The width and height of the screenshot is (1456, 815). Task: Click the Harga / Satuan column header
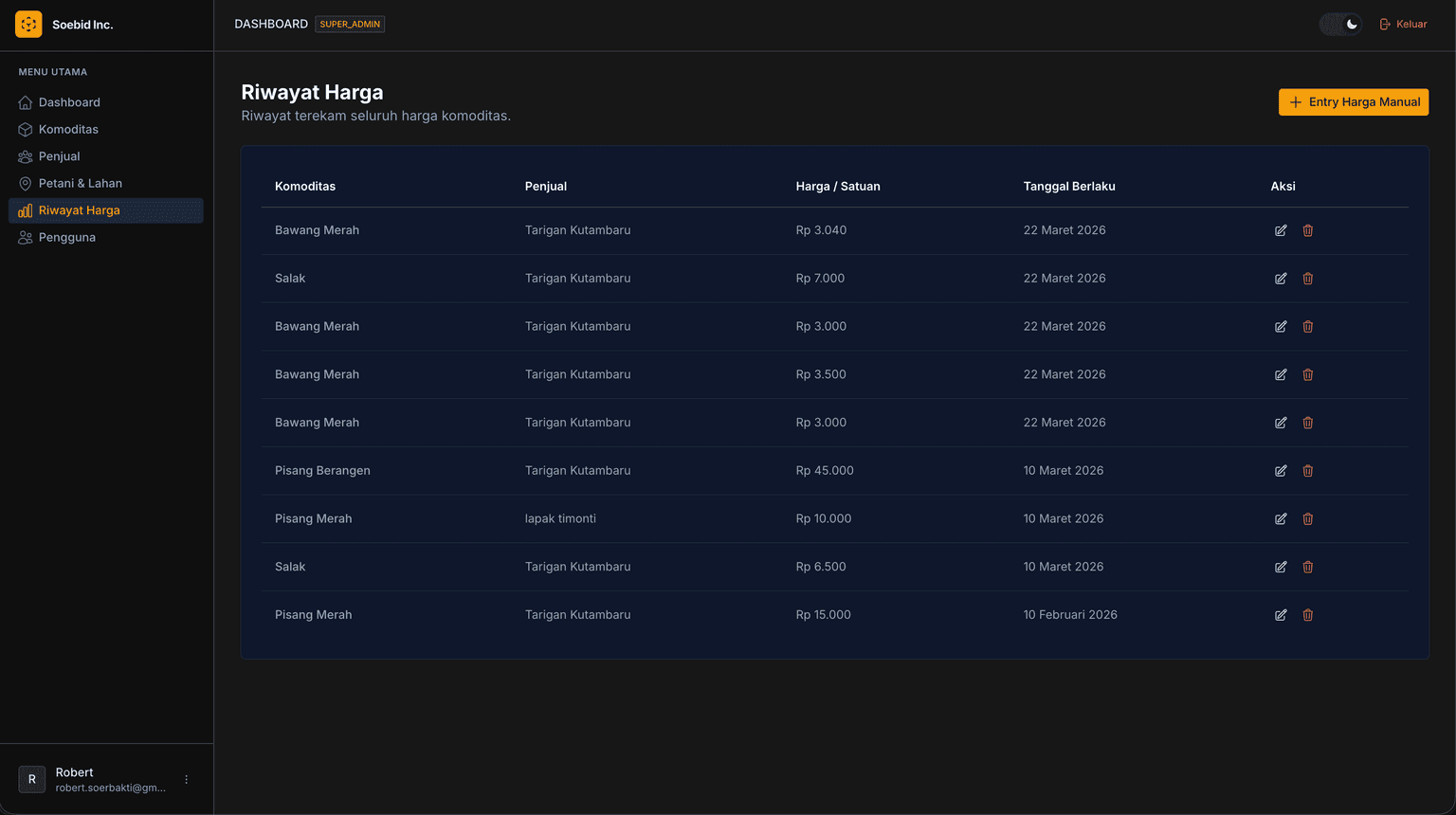click(838, 187)
